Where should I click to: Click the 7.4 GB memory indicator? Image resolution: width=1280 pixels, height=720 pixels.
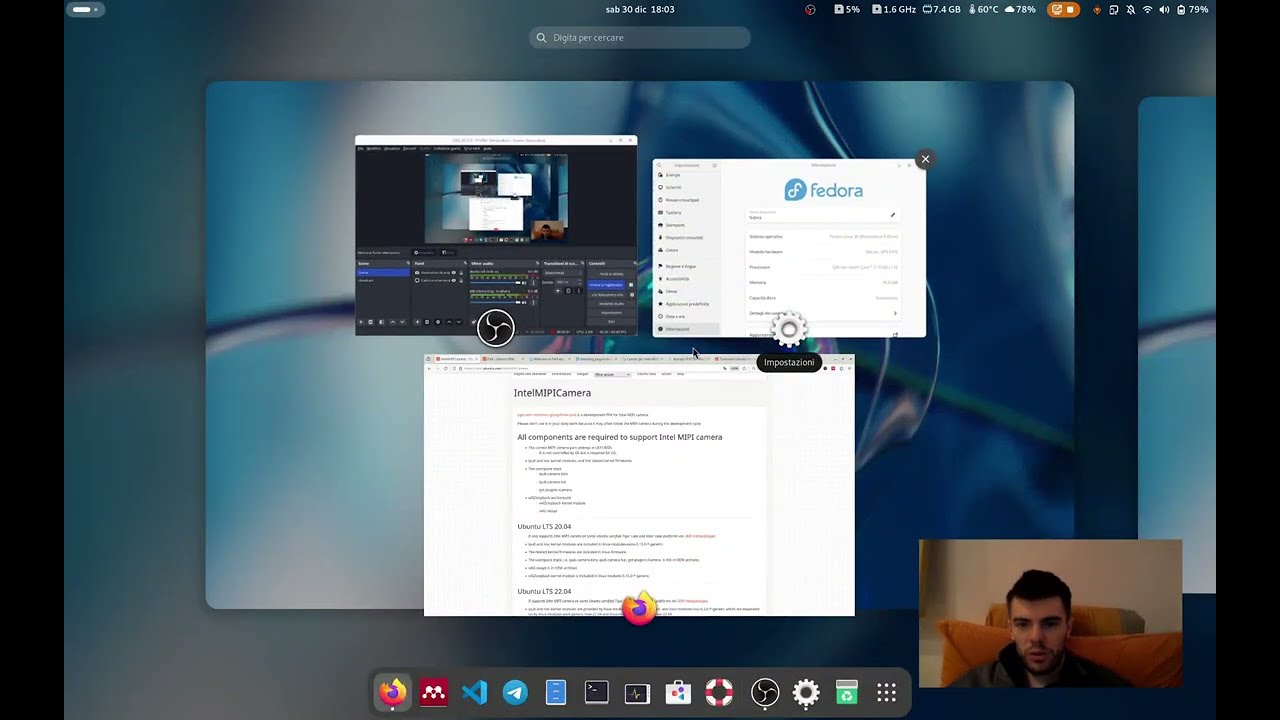point(942,10)
